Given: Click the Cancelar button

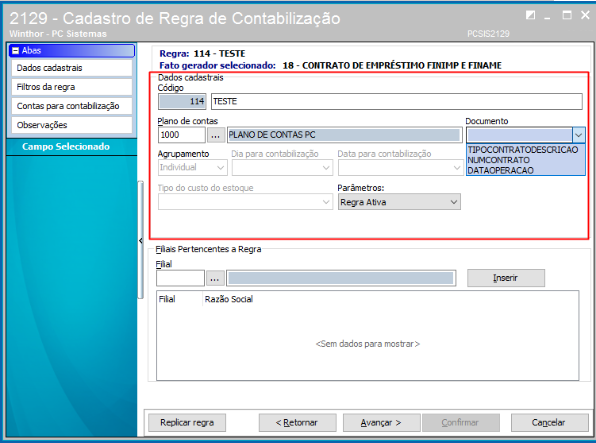Looking at the screenshot, I should pyautogui.click(x=549, y=422).
